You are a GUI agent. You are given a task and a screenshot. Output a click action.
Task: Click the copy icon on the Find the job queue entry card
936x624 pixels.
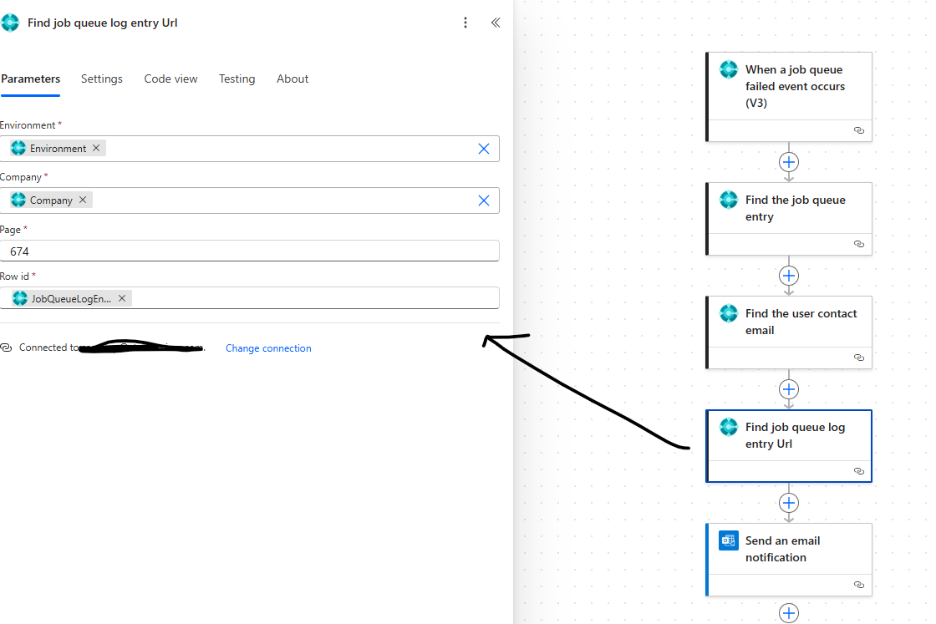pos(858,245)
